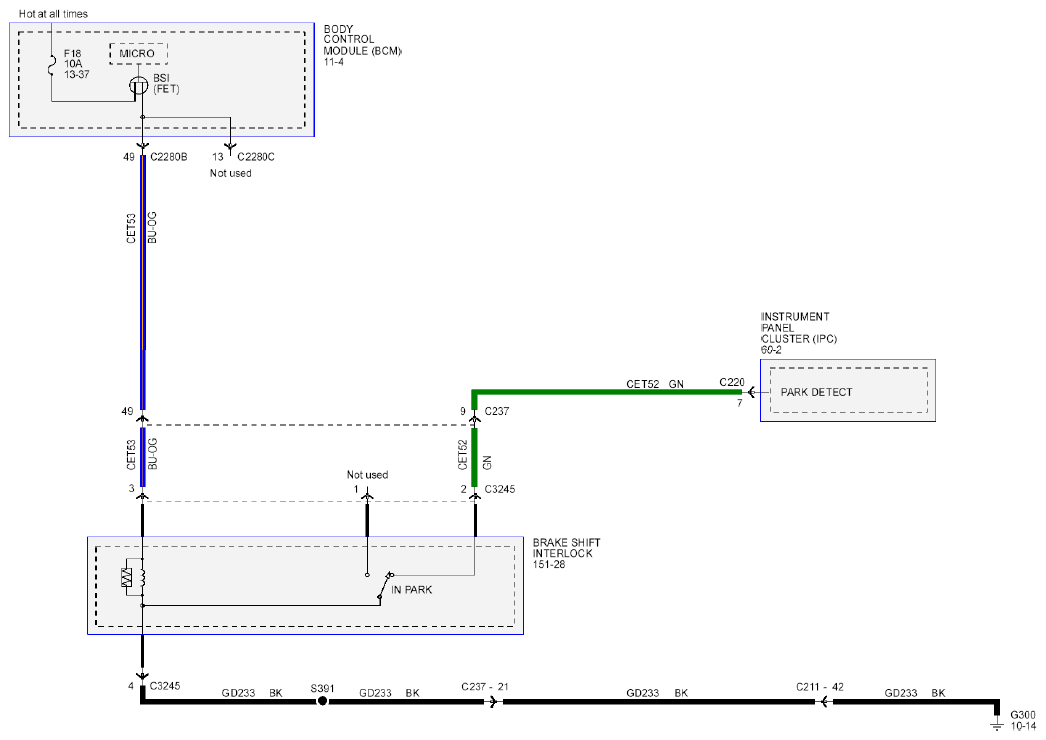Click connector label C220

click(732, 382)
